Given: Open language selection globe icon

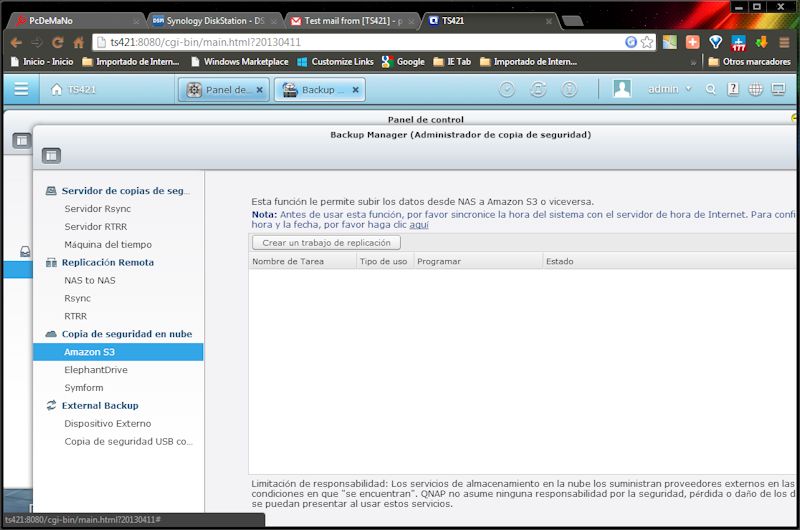Looking at the screenshot, I should pos(755,89).
